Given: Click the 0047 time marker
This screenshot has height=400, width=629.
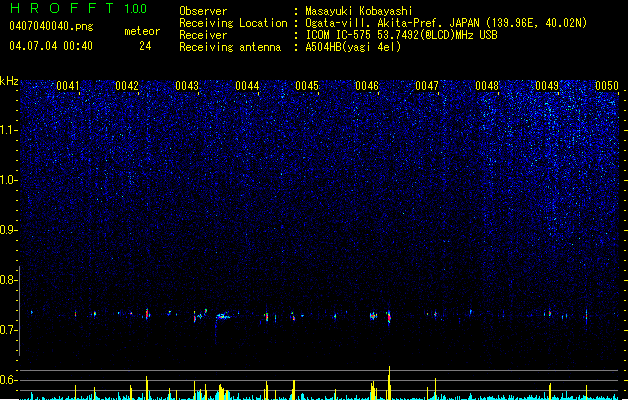Looking at the screenshot, I should click(x=427, y=86).
